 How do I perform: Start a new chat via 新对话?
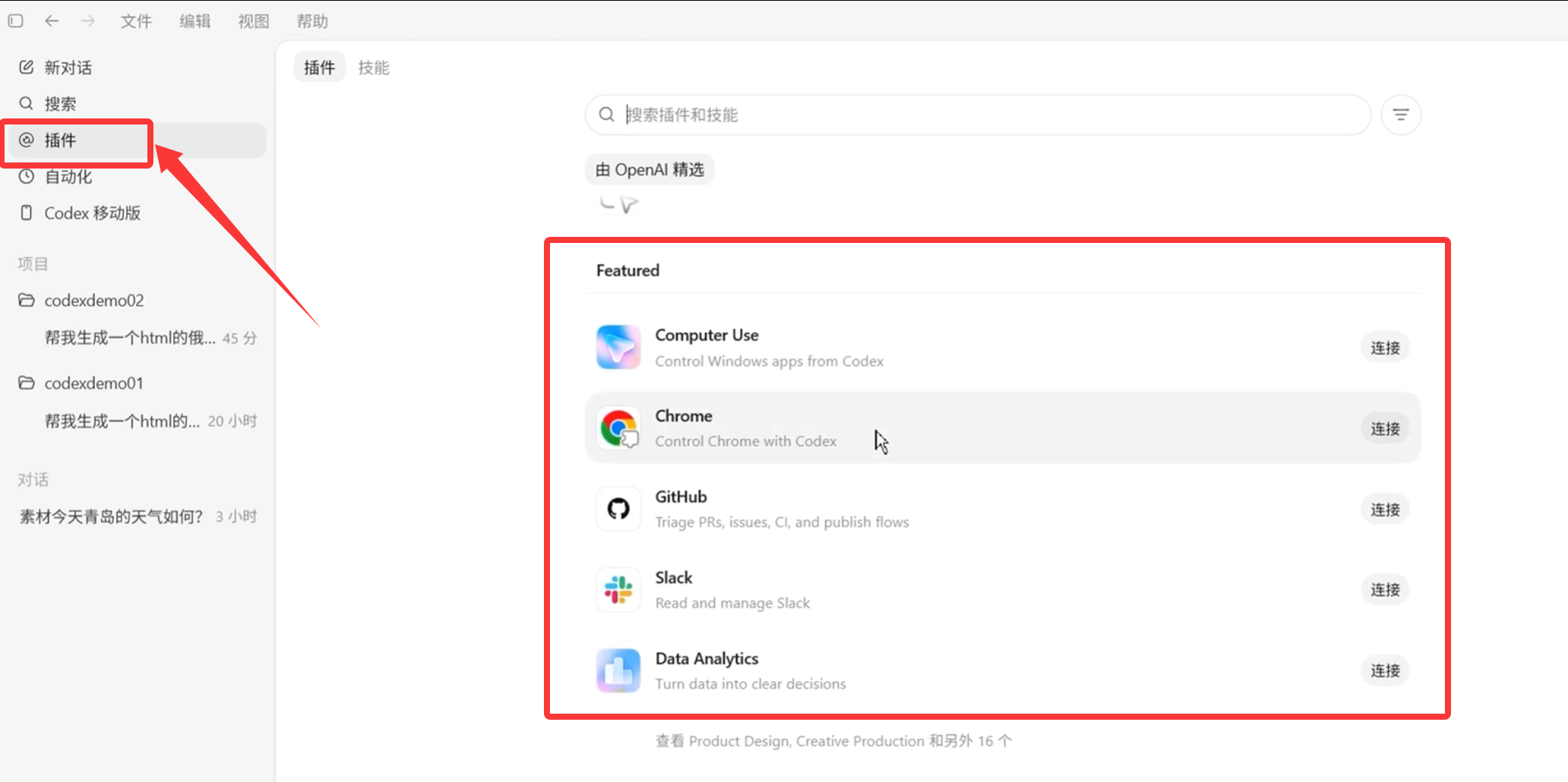point(137,68)
